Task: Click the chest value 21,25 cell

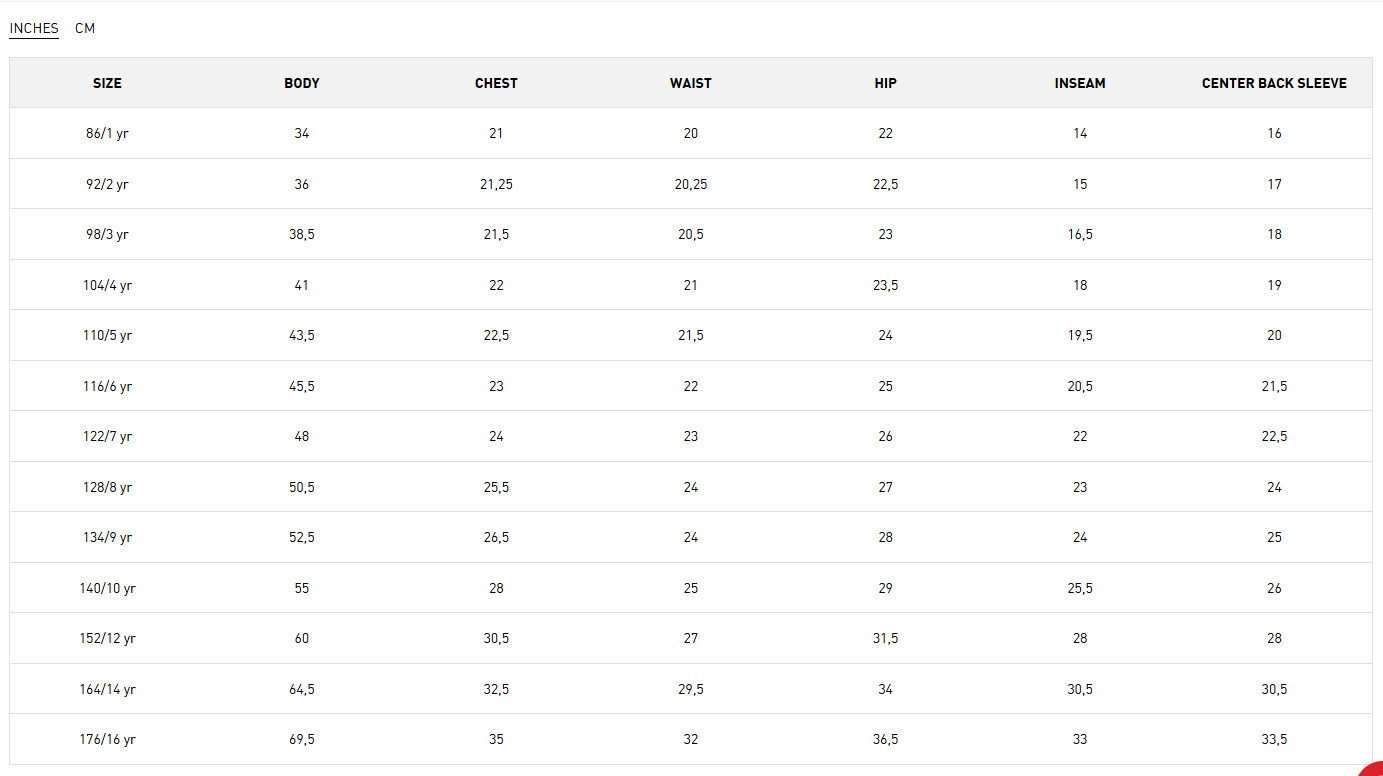Action: point(496,184)
